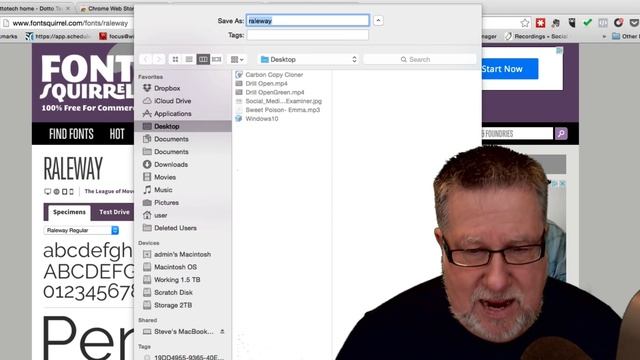Switch to icon view in save dialog
This screenshot has width=640, height=360.
176,60
